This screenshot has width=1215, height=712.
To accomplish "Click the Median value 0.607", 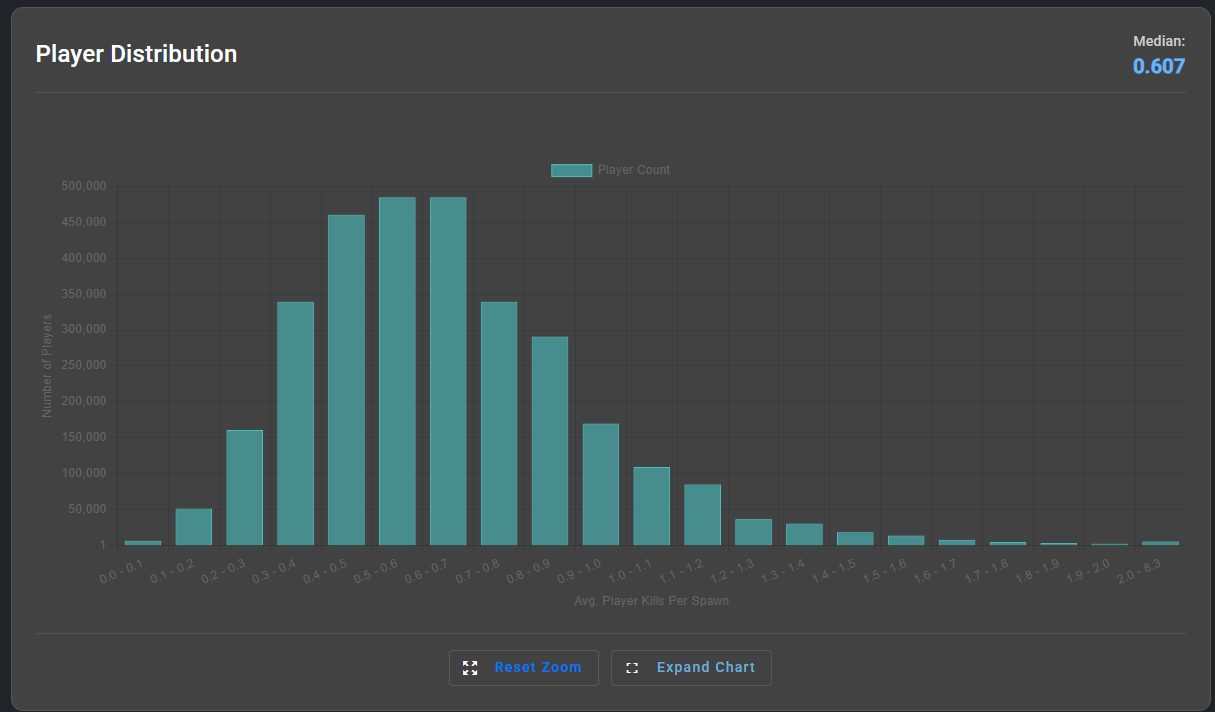I will pos(1158,67).
